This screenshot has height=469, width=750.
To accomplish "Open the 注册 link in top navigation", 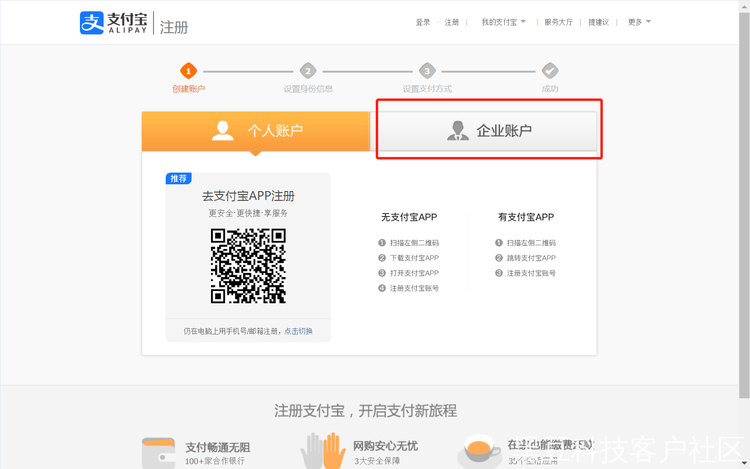I will click(x=452, y=22).
